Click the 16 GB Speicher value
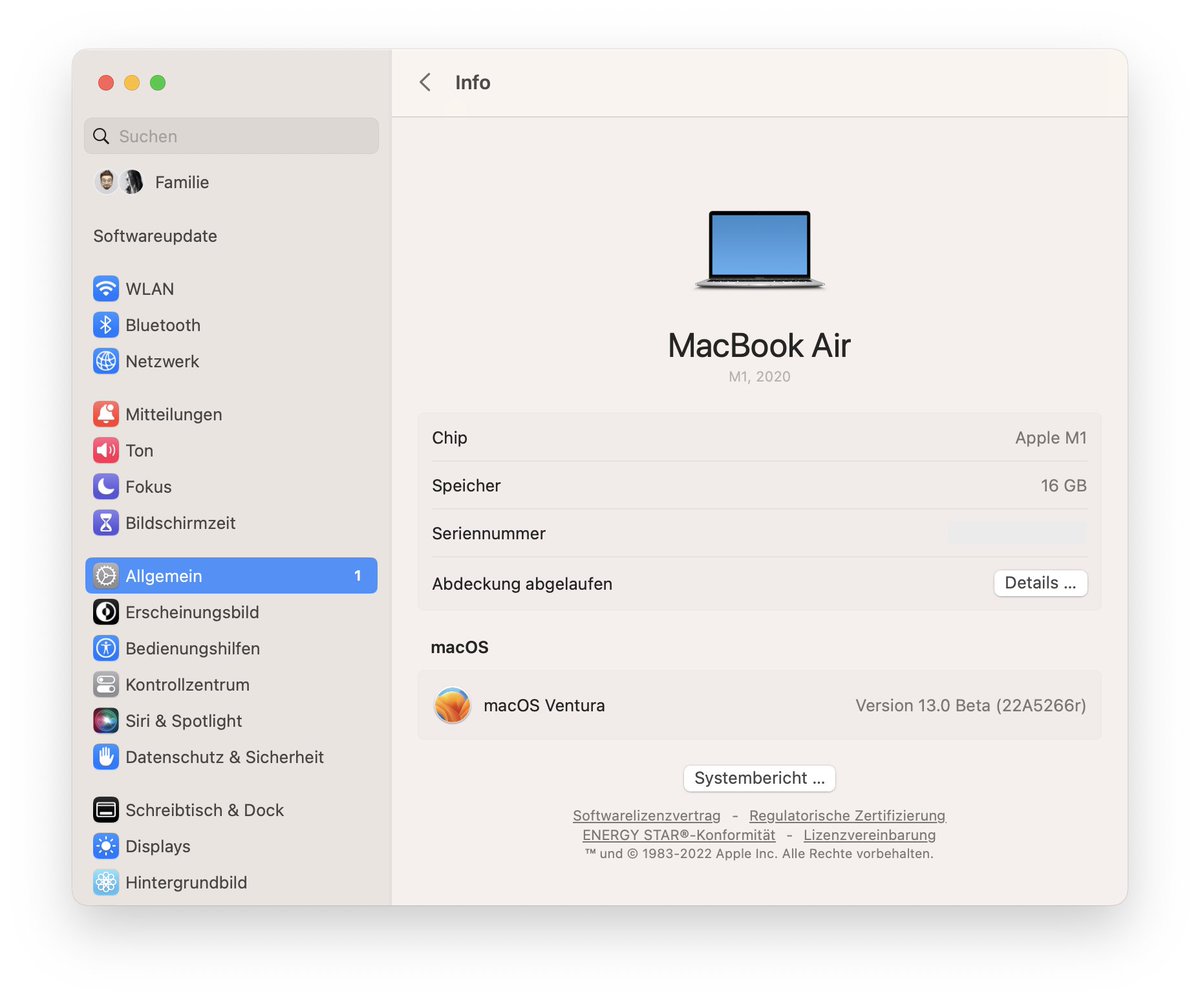 point(1064,486)
